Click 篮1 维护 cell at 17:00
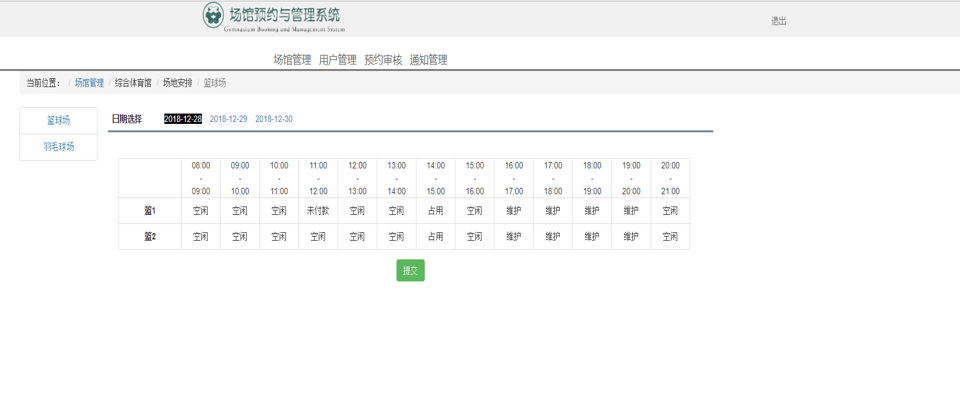This screenshot has width=960, height=413. [x=553, y=210]
